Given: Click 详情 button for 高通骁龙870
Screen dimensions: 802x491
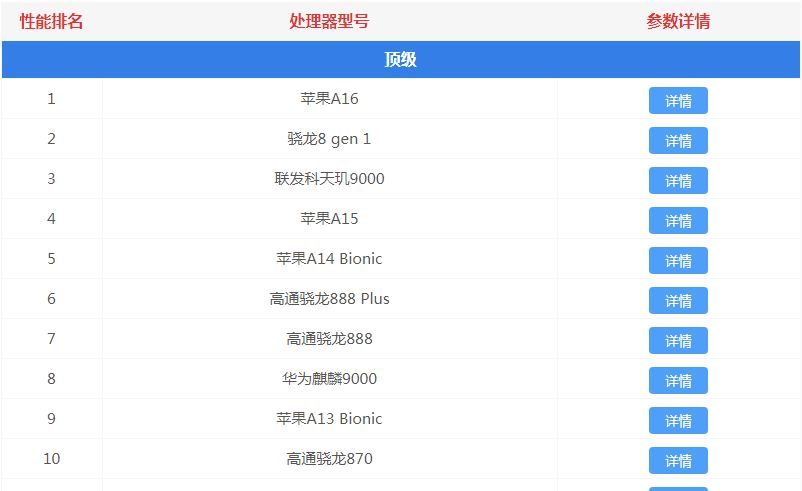Looking at the screenshot, I should pyautogui.click(x=678, y=461).
